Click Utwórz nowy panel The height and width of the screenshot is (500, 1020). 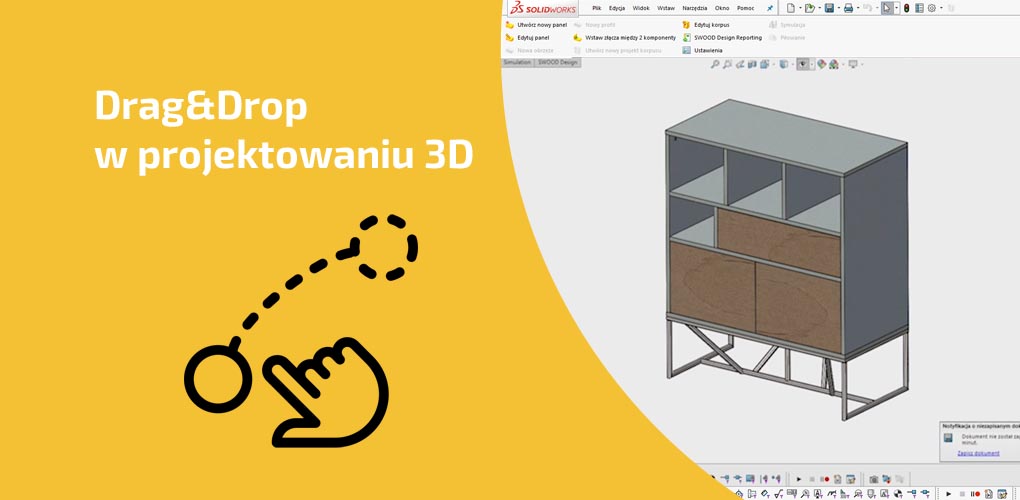click(536, 25)
